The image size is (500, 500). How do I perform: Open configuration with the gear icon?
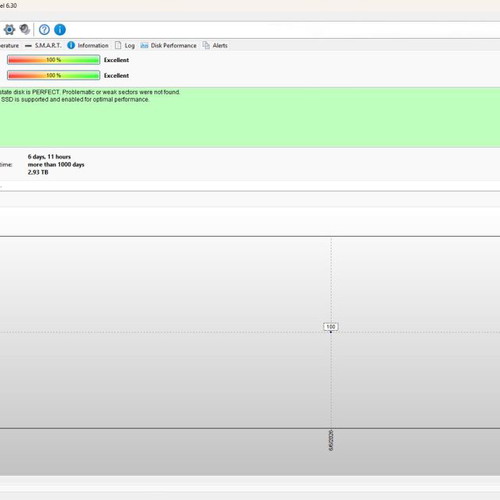9,30
